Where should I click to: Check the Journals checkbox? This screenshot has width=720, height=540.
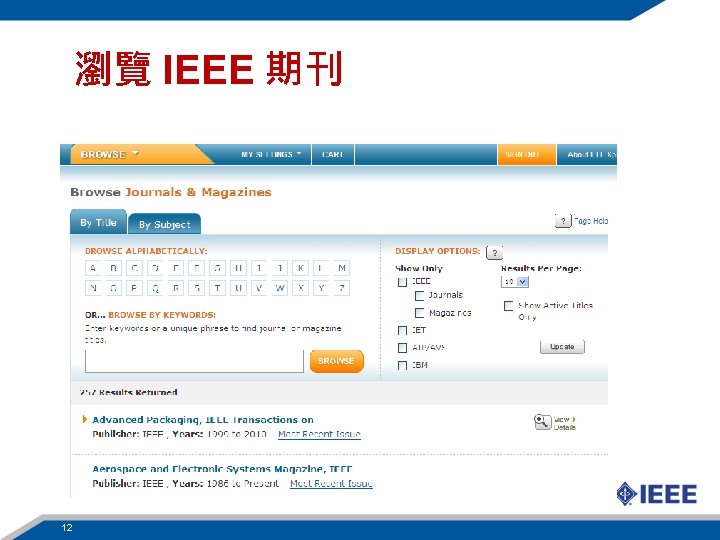point(419,296)
